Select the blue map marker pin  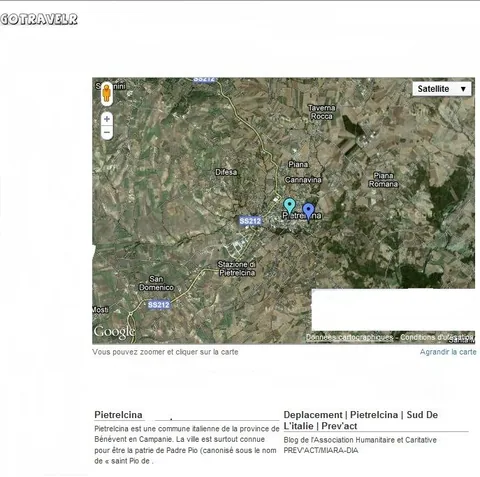point(308,211)
